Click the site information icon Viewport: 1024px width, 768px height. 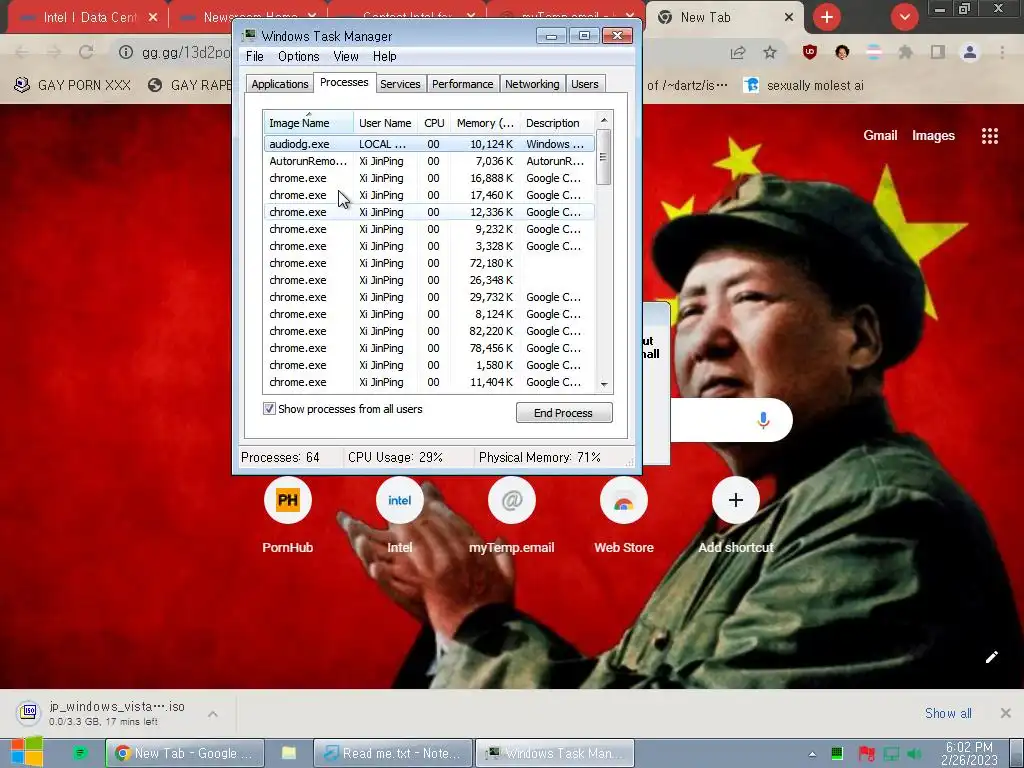[125, 52]
